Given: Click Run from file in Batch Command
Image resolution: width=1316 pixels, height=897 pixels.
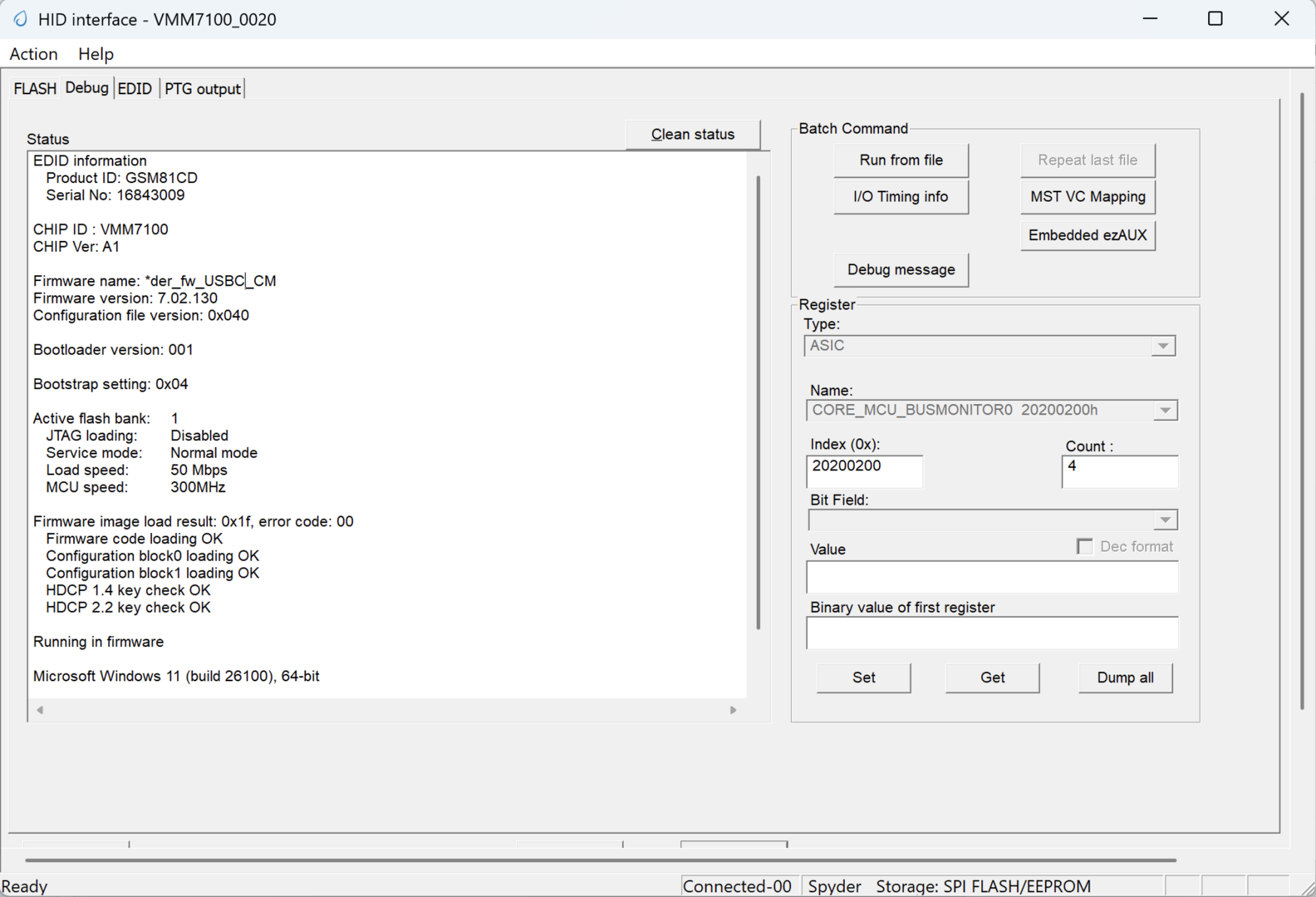Looking at the screenshot, I should [900, 160].
